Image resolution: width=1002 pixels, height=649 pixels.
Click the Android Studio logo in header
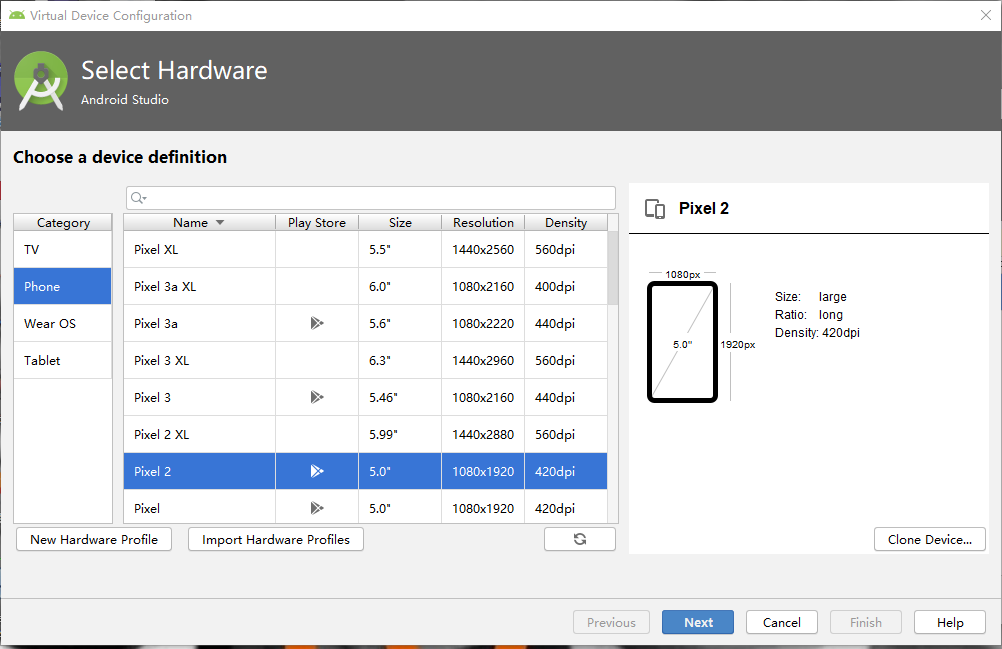[41, 81]
